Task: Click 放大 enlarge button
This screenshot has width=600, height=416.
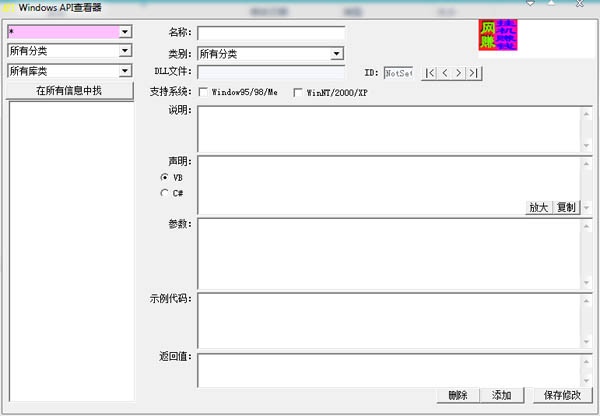Action: 539,207
